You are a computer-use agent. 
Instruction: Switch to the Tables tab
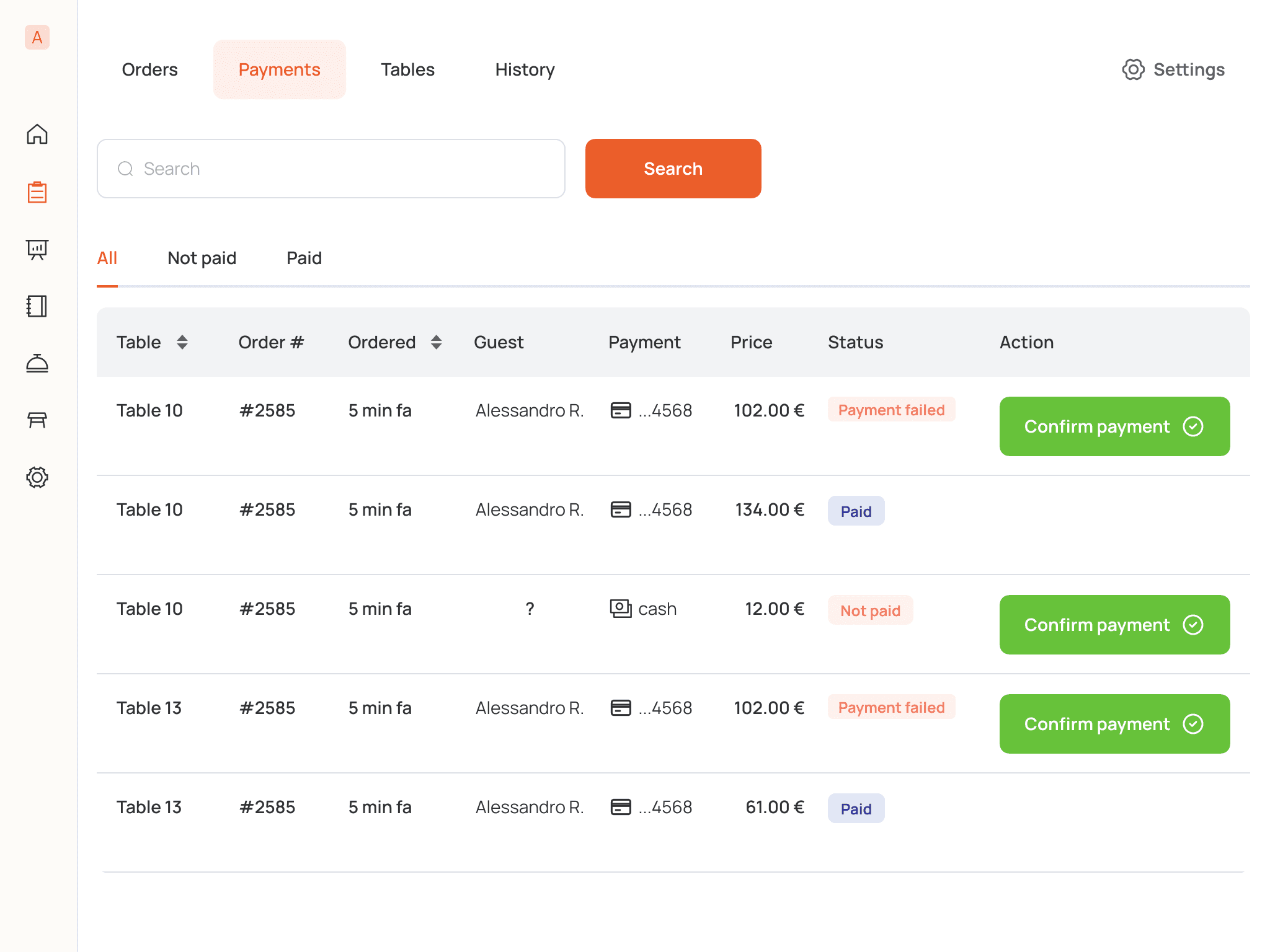407,69
